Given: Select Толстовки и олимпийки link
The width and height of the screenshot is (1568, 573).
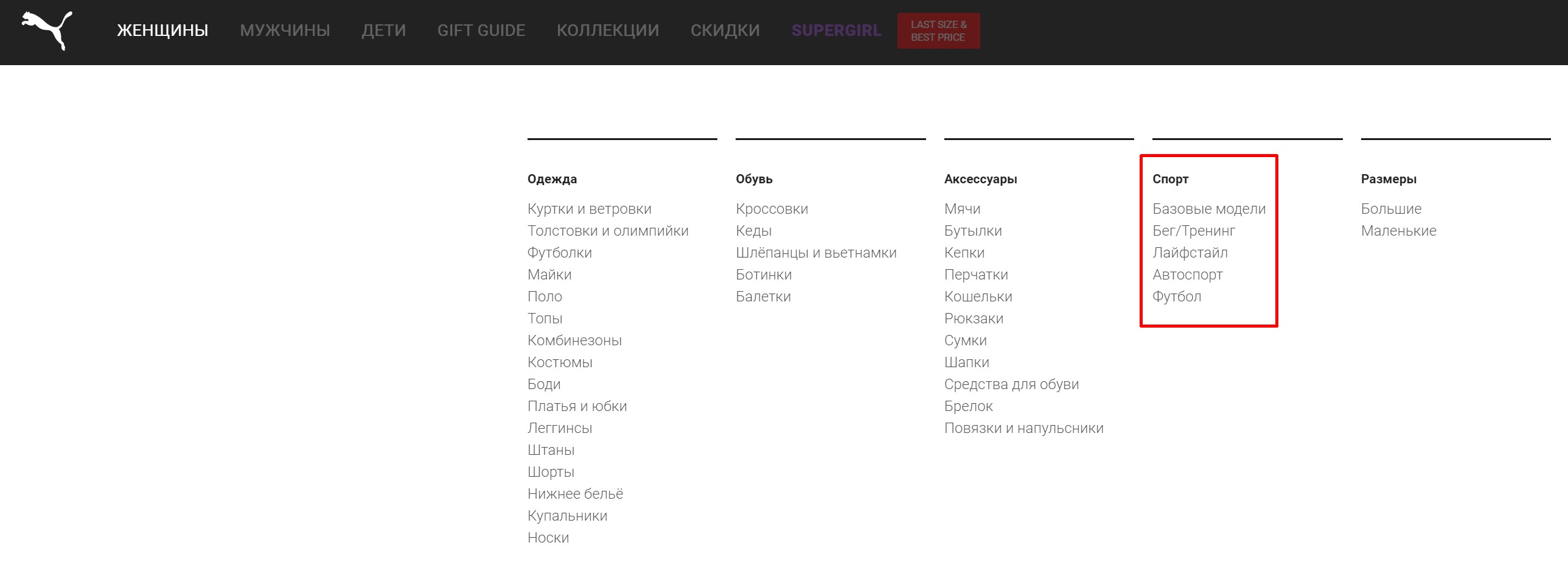Looking at the screenshot, I should point(607,231).
